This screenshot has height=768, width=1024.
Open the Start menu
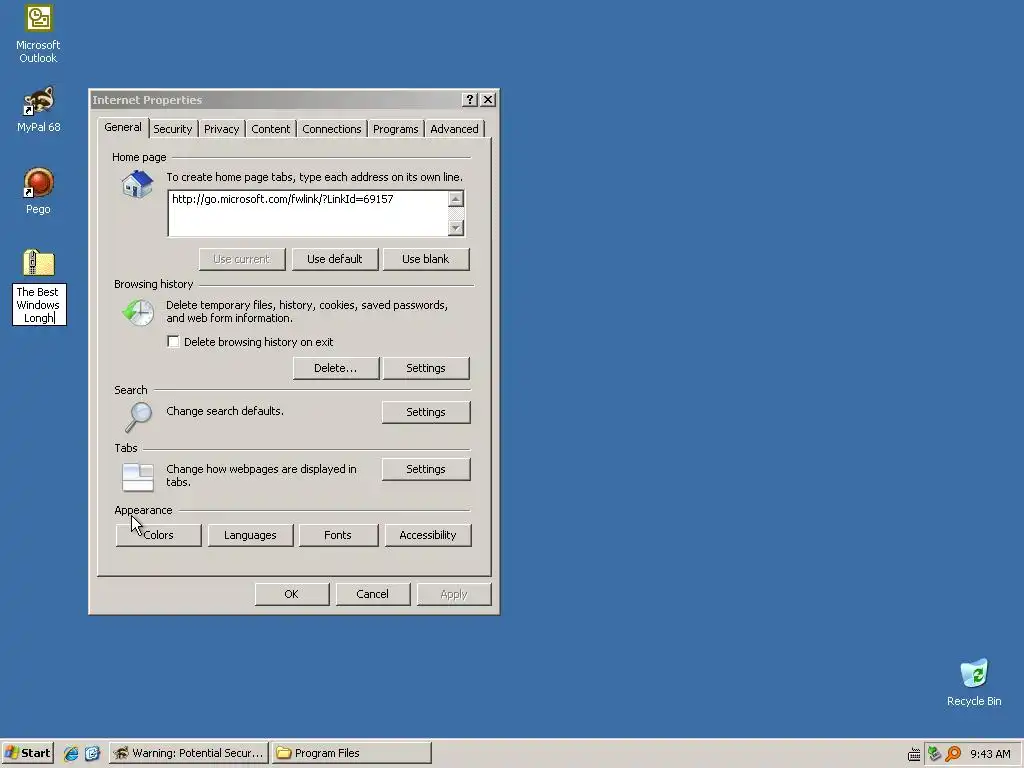pyautogui.click(x=27, y=753)
